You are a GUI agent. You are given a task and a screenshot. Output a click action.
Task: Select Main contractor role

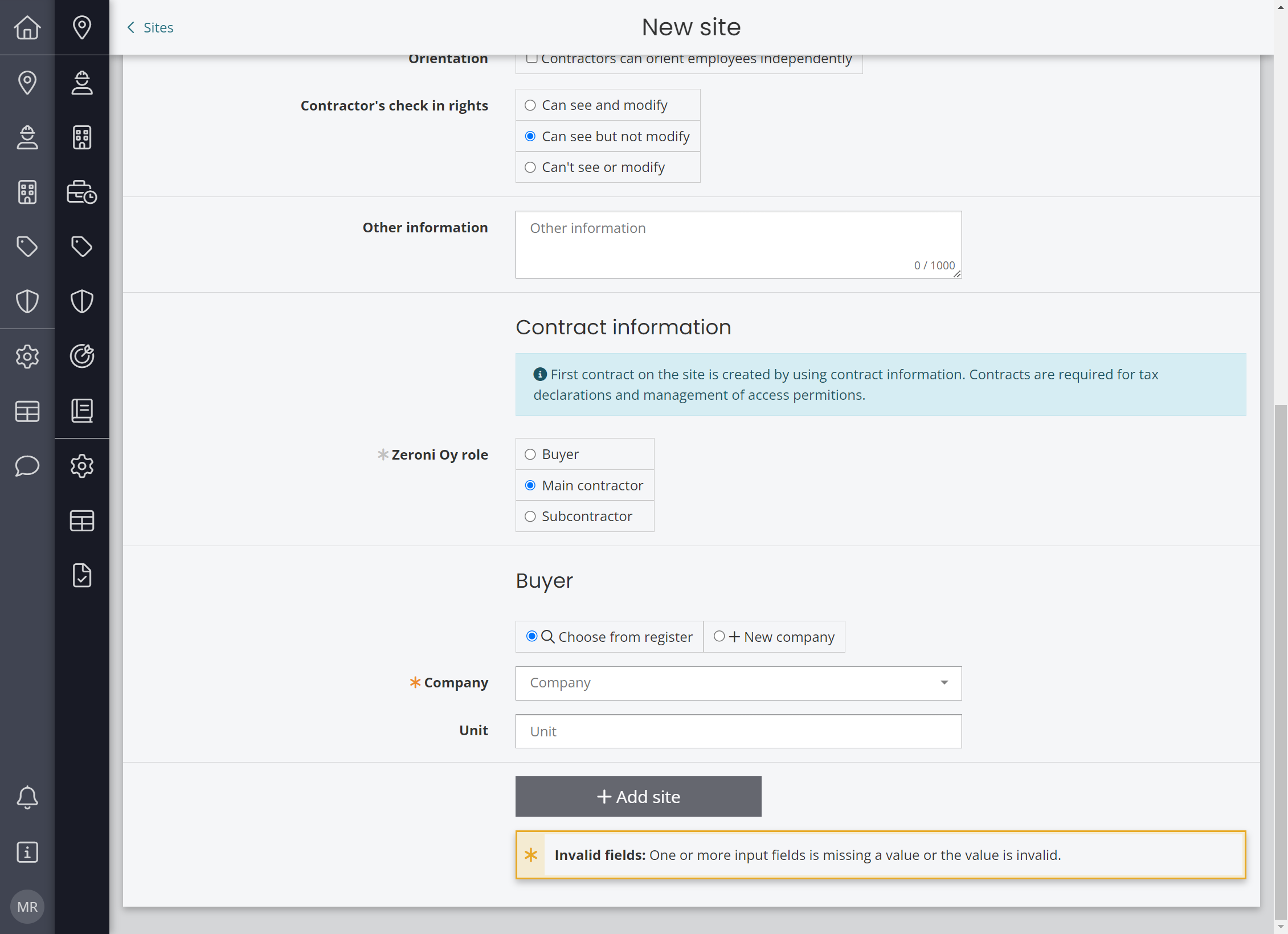[584, 485]
